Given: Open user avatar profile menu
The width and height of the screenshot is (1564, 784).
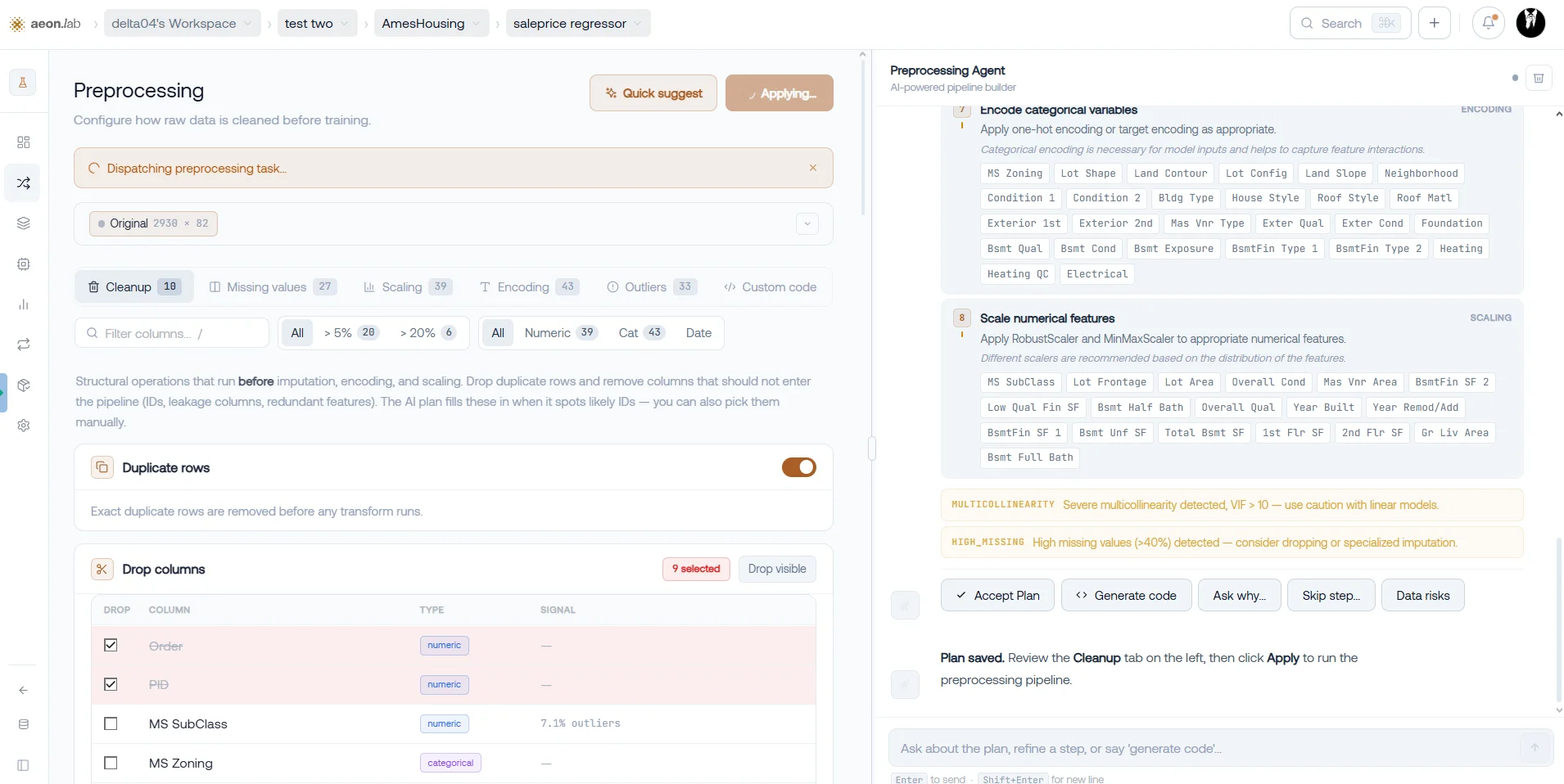Looking at the screenshot, I should (1530, 23).
